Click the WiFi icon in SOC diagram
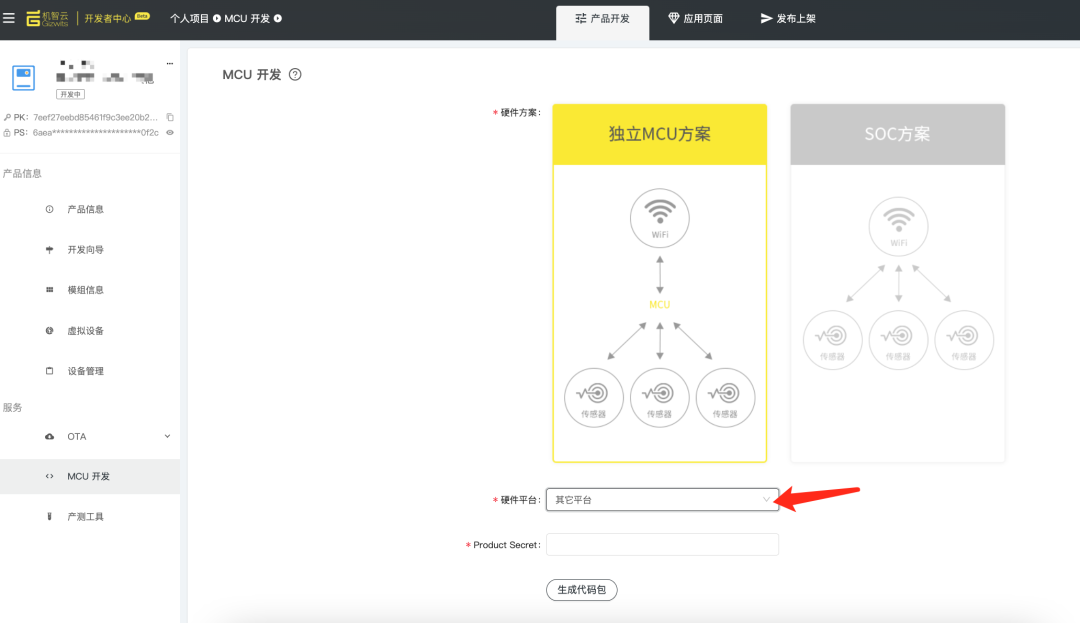 [x=898, y=226]
